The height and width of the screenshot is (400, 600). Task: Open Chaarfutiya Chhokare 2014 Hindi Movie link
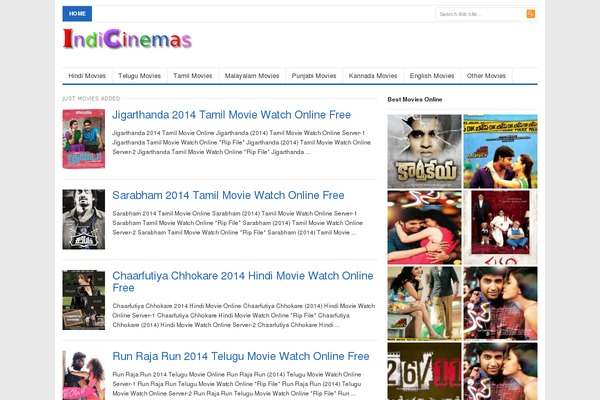[x=243, y=282]
